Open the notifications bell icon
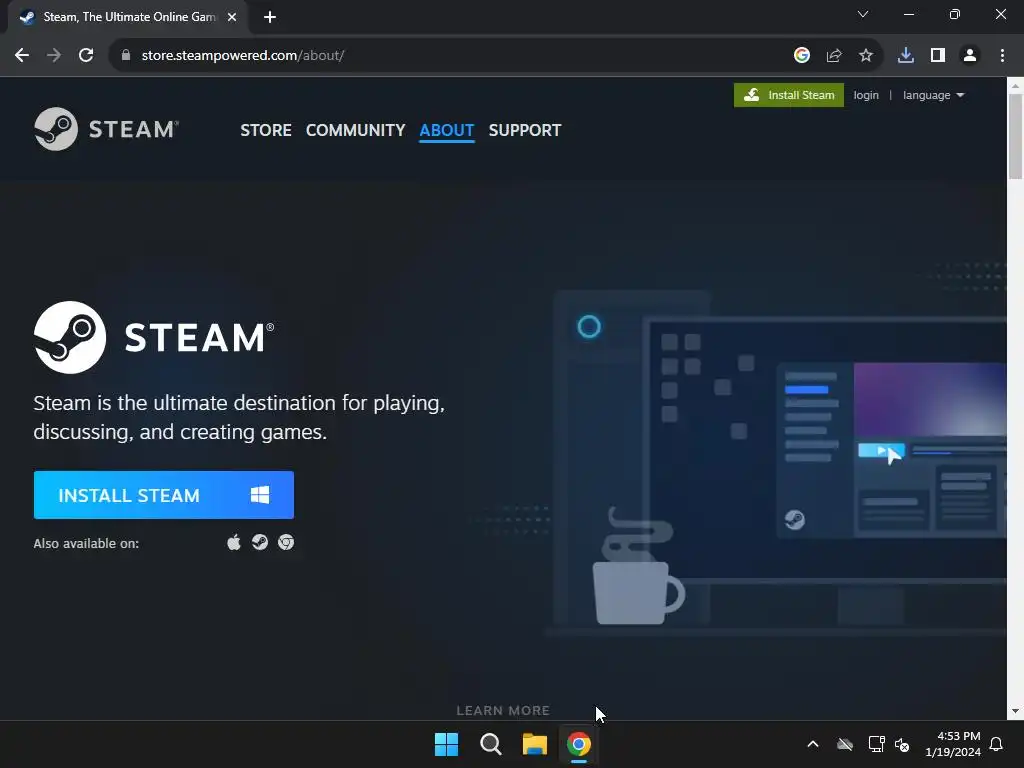Image resolution: width=1024 pixels, height=768 pixels. [997, 744]
